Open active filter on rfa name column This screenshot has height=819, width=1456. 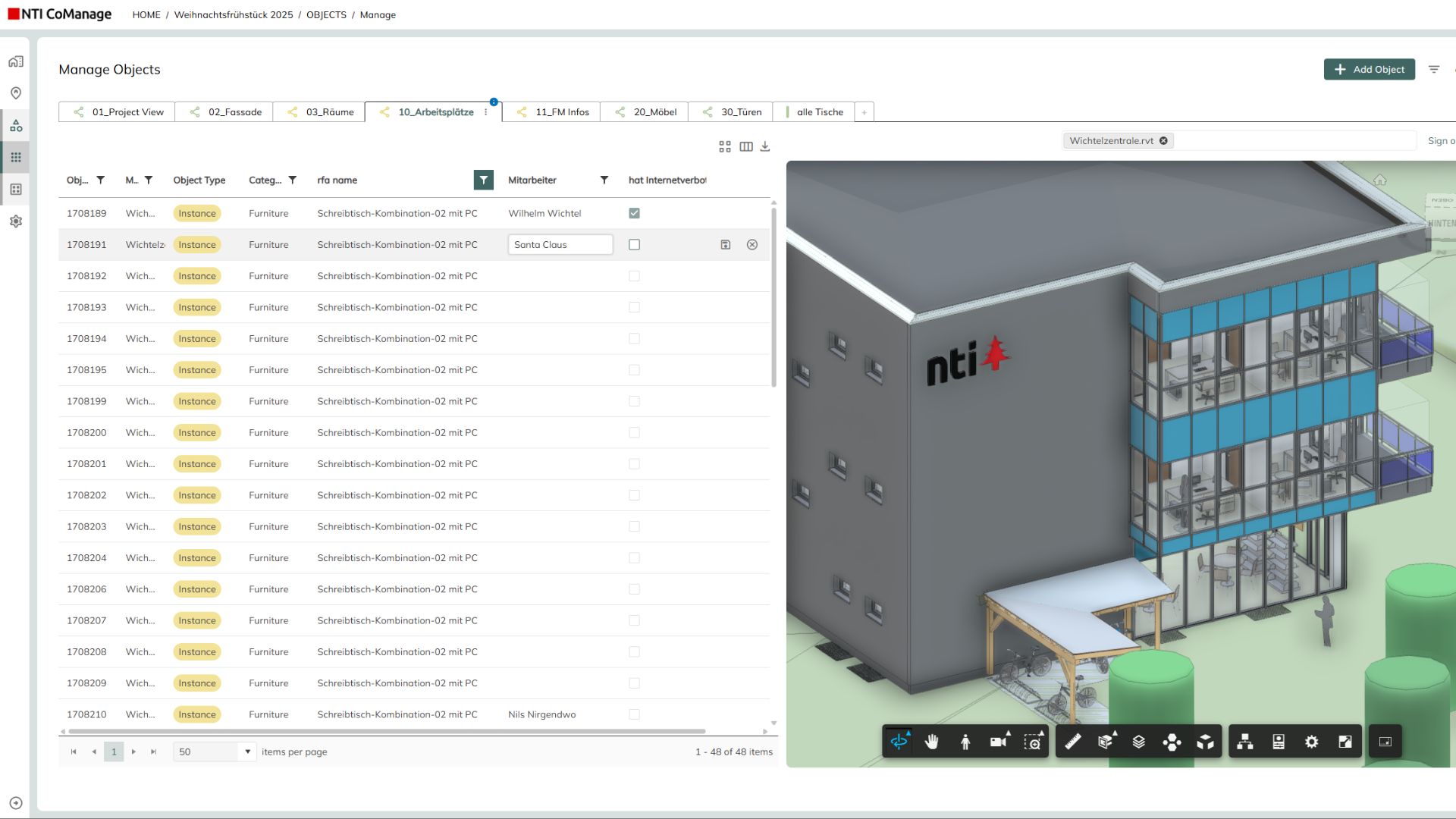[483, 180]
